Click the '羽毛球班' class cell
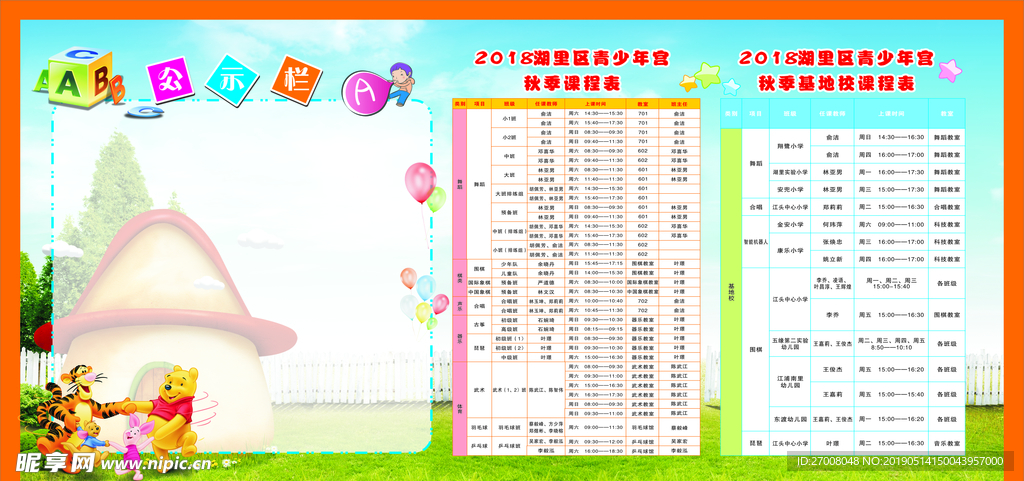1024x481 pixels. coord(509,427)
